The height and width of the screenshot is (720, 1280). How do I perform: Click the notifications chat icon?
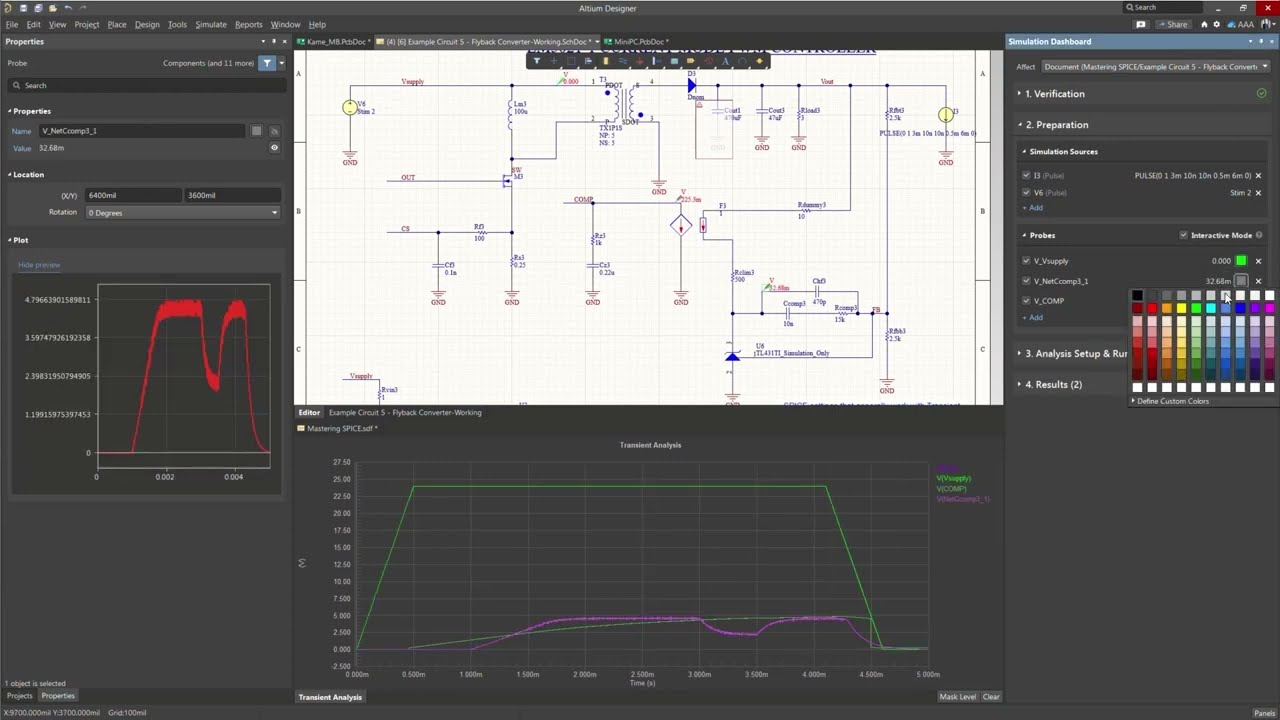(x=1141, y=24)
